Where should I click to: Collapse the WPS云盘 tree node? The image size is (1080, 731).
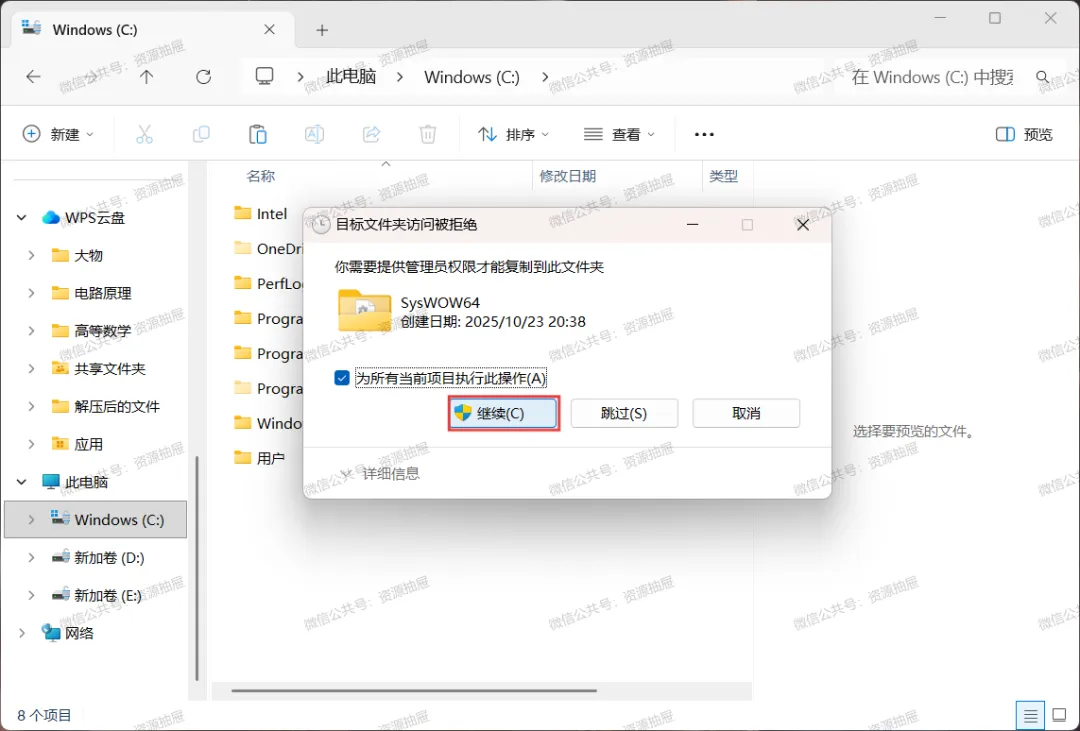(x=21, y=218)
